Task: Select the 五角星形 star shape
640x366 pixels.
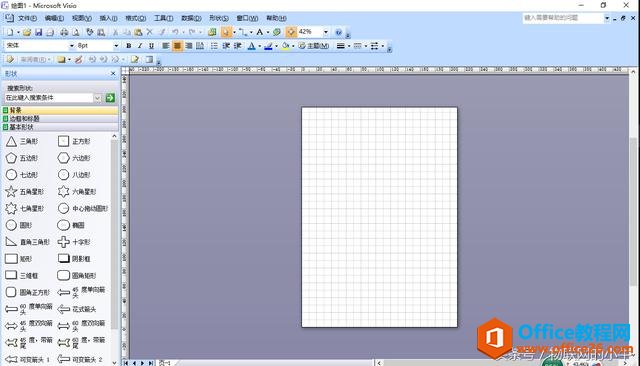Action: [x=24, y=191]
